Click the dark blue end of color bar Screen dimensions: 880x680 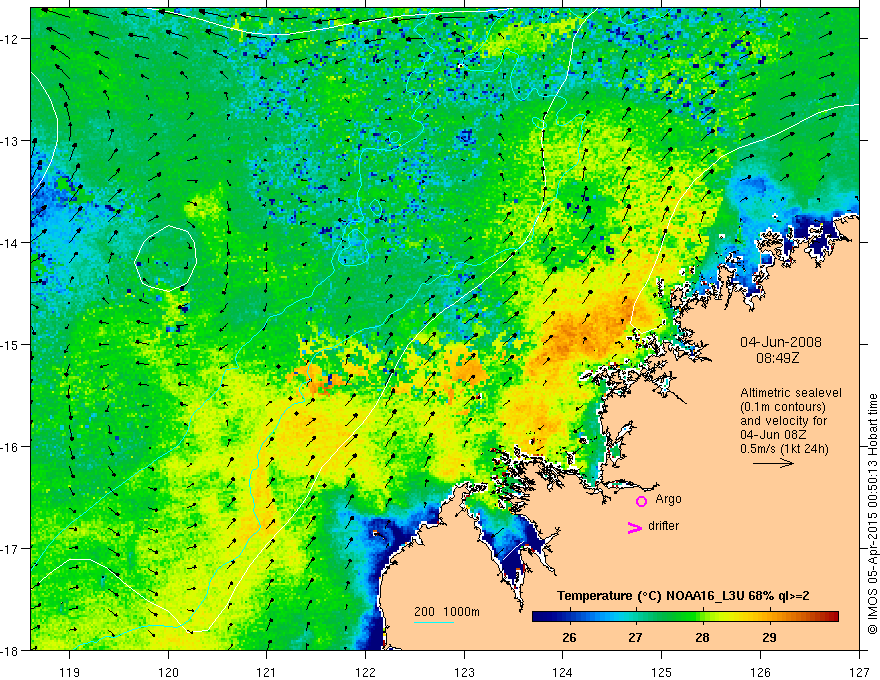coord(539,616)
